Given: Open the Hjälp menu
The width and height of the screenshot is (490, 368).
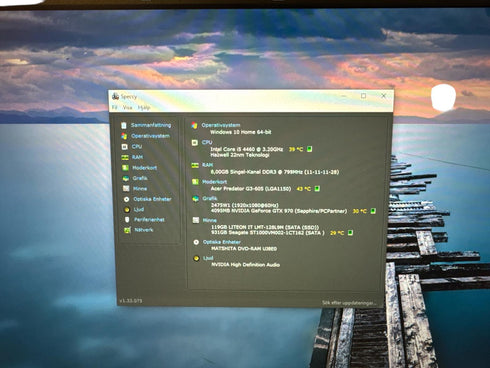Looking at the screenshot, I should pyautogui.click(x=144, y=107).
